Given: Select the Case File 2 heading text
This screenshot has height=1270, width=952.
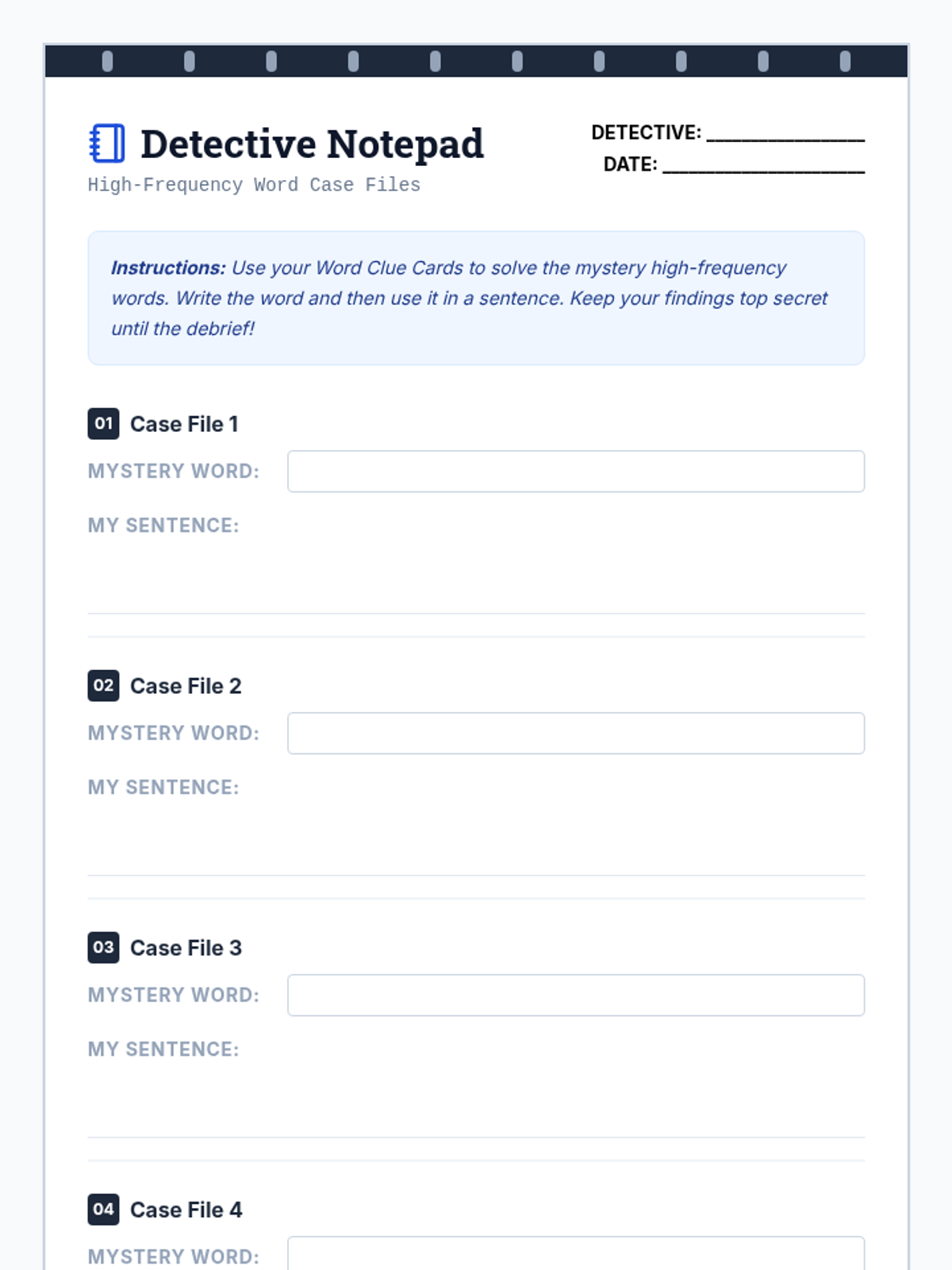Looking at the screenshot, I should (186, 687).
